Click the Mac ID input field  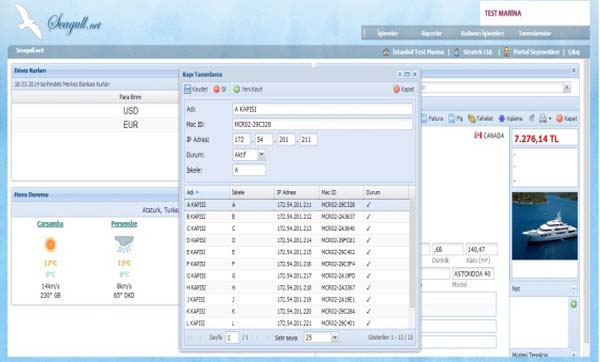click(323, 124)
